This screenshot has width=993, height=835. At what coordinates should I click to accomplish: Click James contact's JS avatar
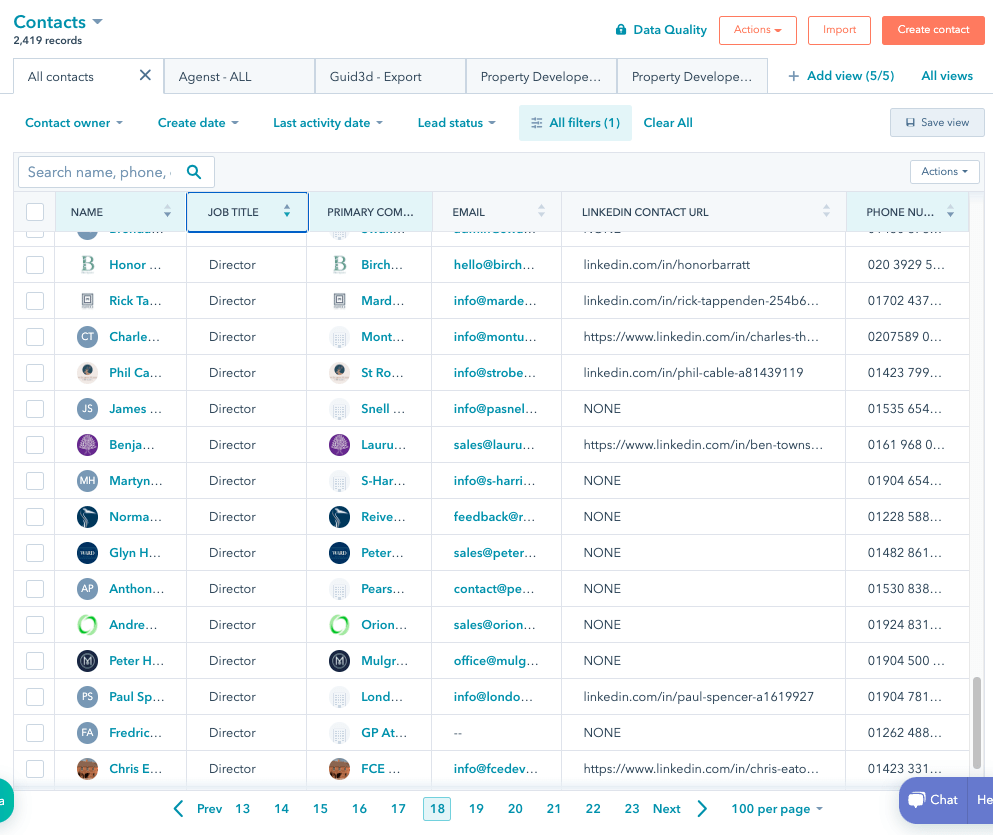(87, 409)
